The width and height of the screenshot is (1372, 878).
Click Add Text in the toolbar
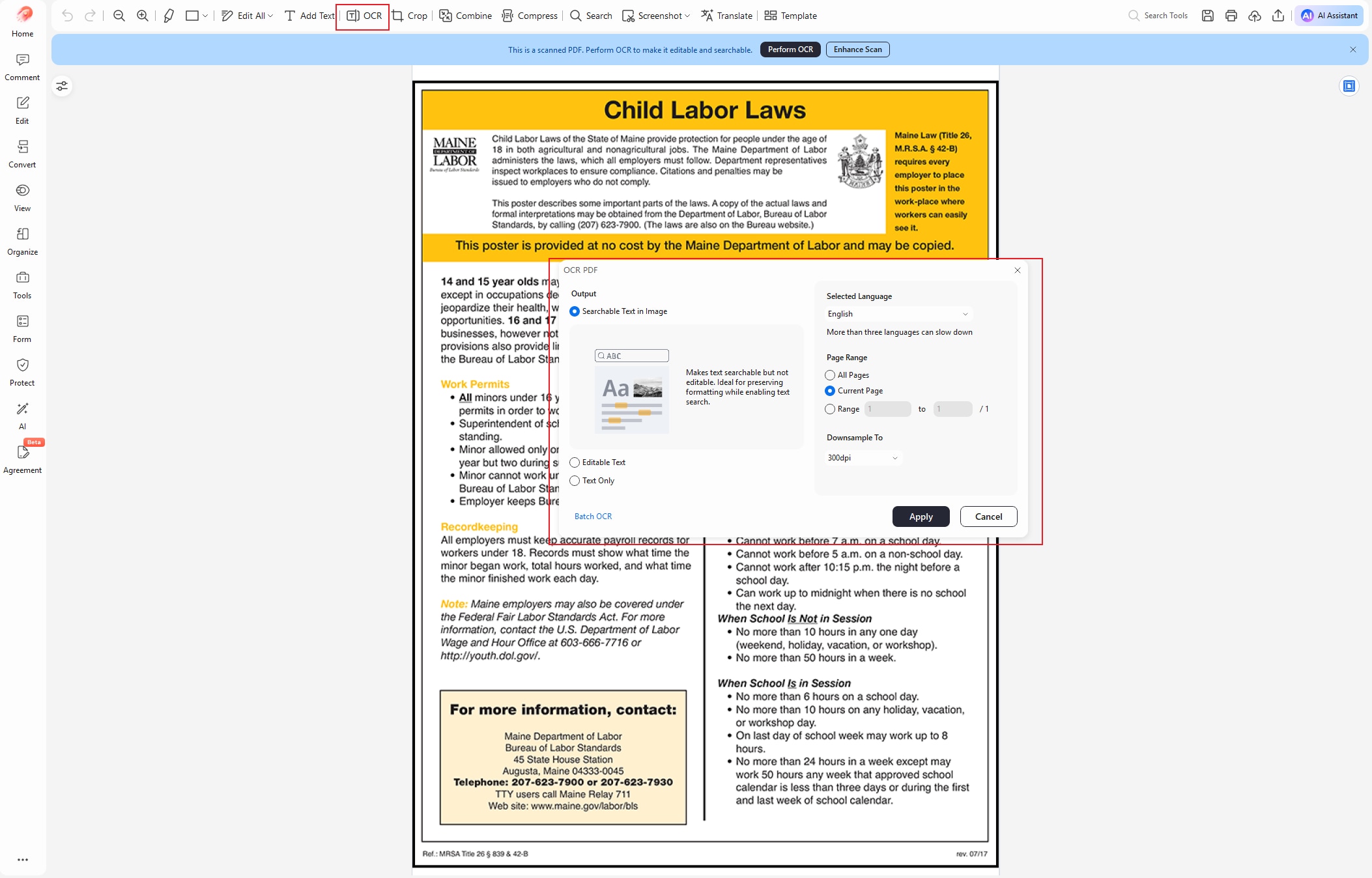[x=309, y=16]
